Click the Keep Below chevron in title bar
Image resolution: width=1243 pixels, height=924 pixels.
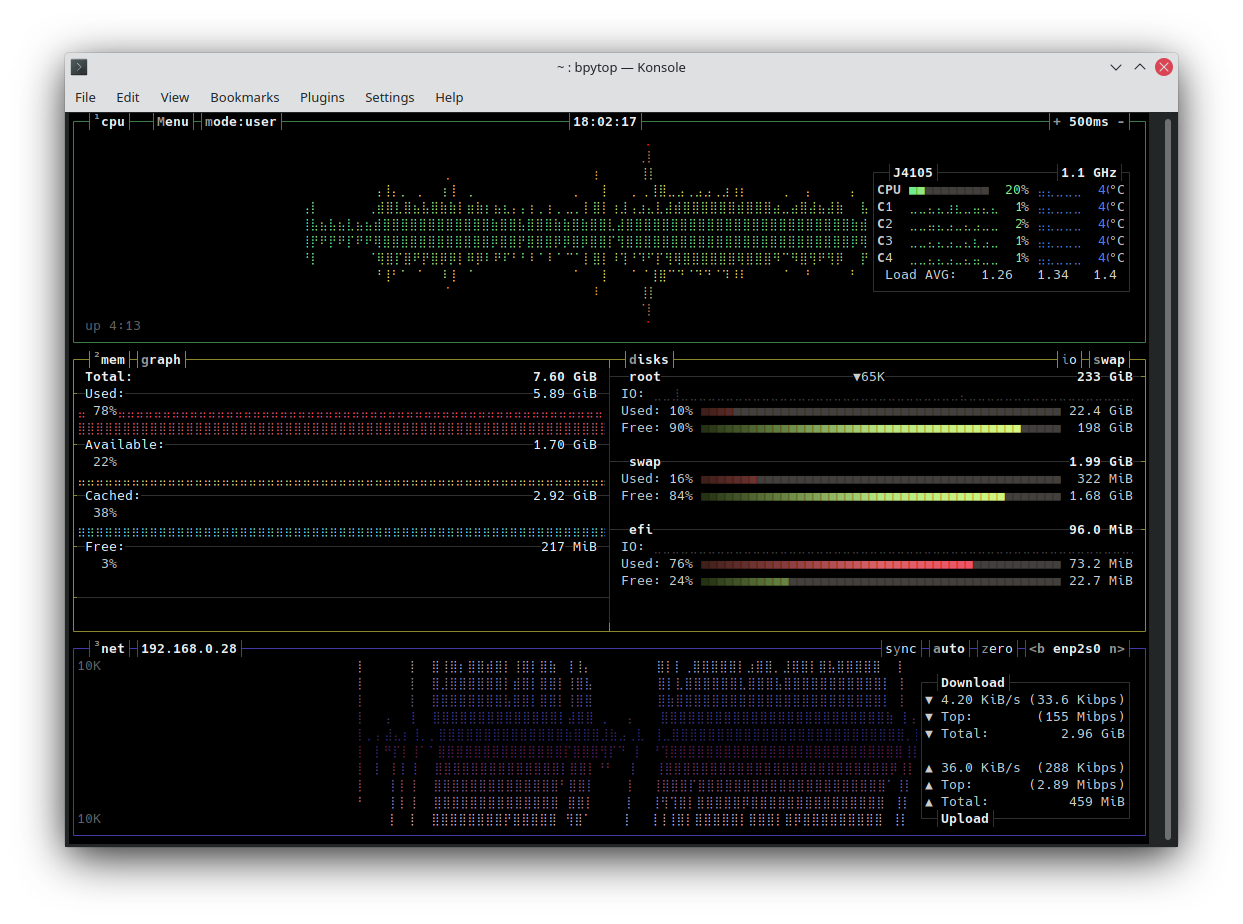1116,67
